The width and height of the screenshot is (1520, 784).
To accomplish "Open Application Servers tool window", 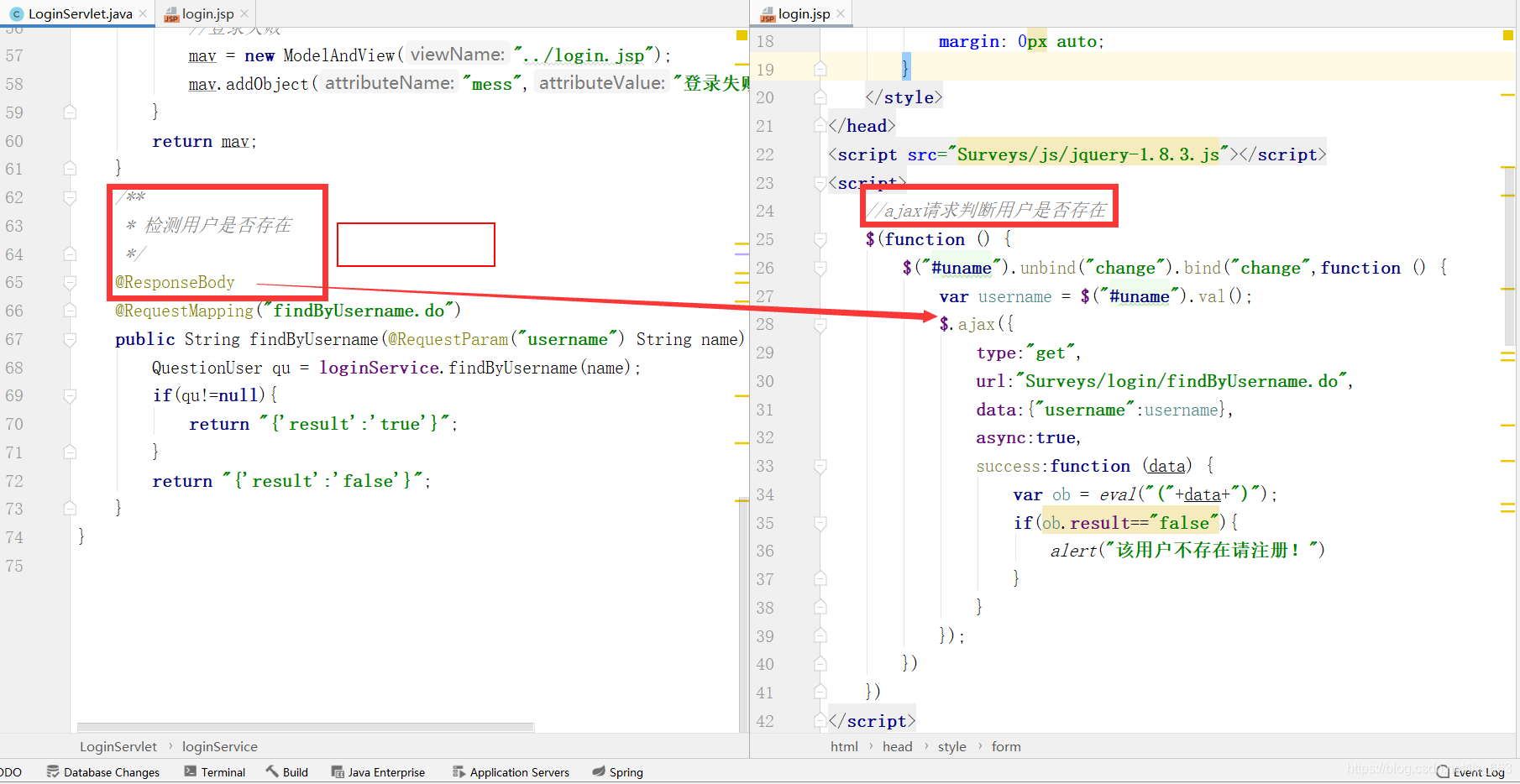I will pos(511,772).
